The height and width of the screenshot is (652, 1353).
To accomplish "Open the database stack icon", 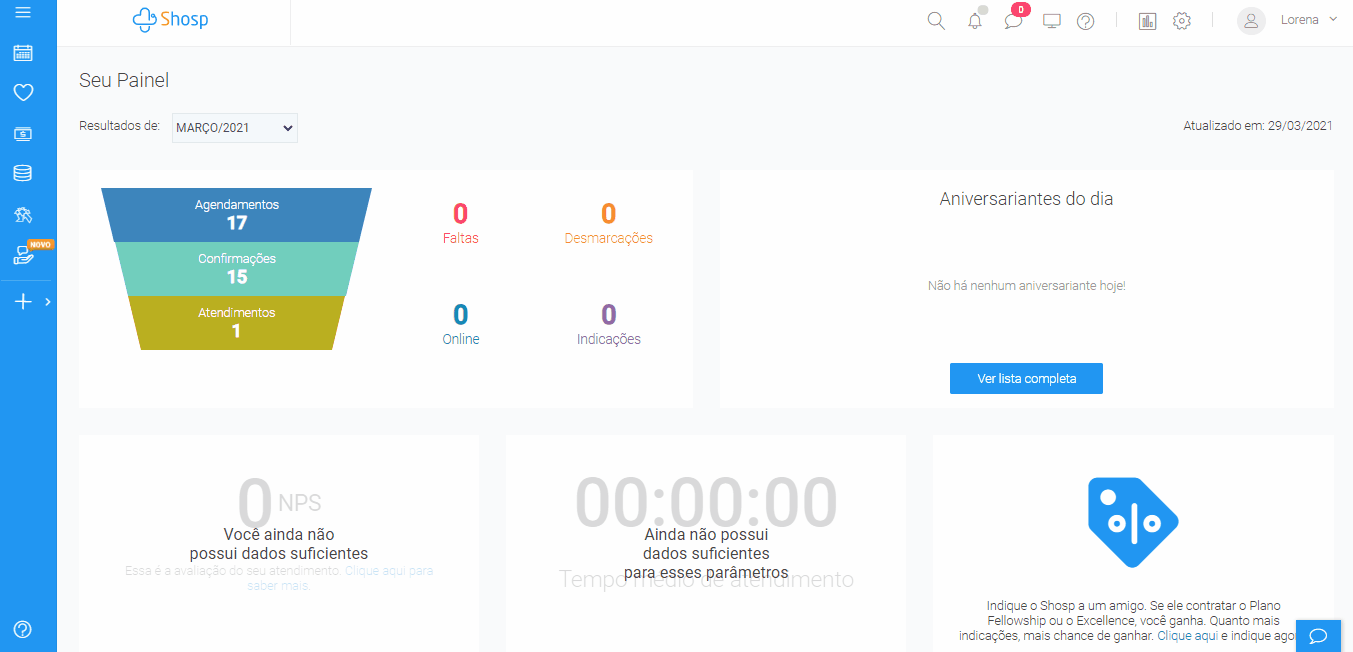I will (x=23, y=173).
